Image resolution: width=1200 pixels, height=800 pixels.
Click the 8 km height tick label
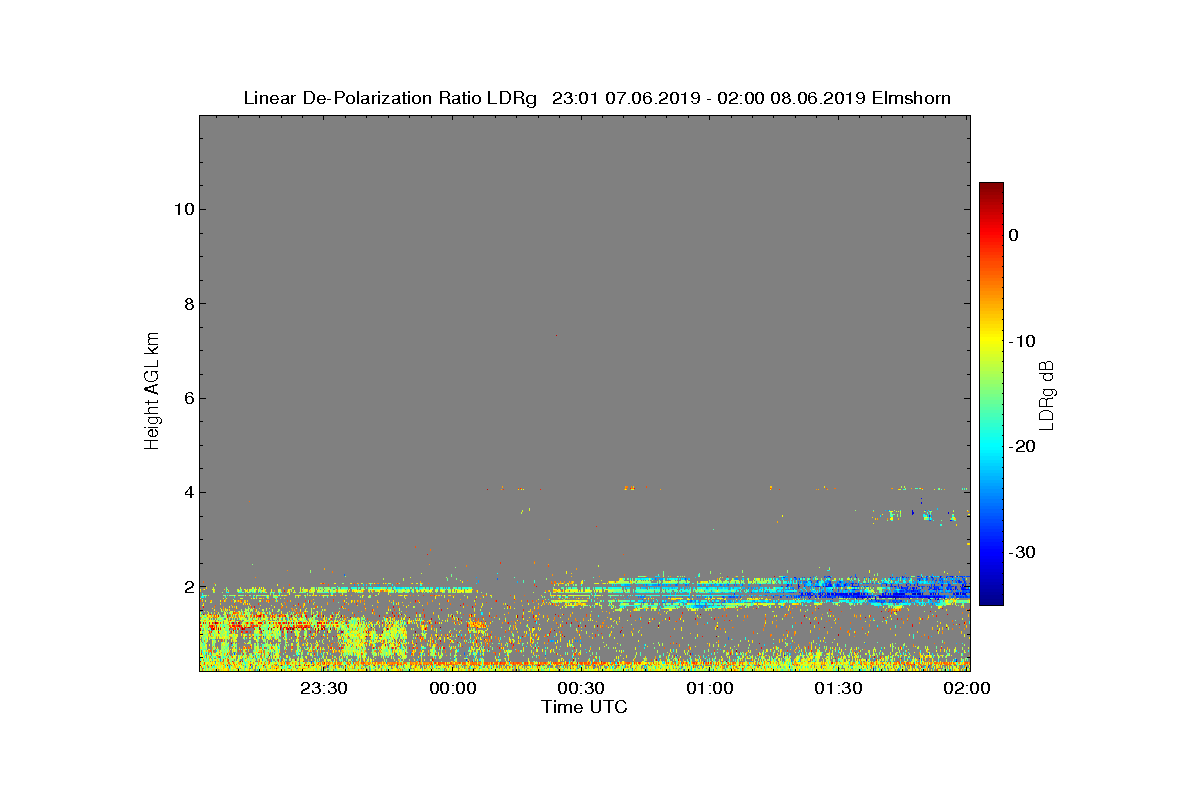tap(187, 304)
